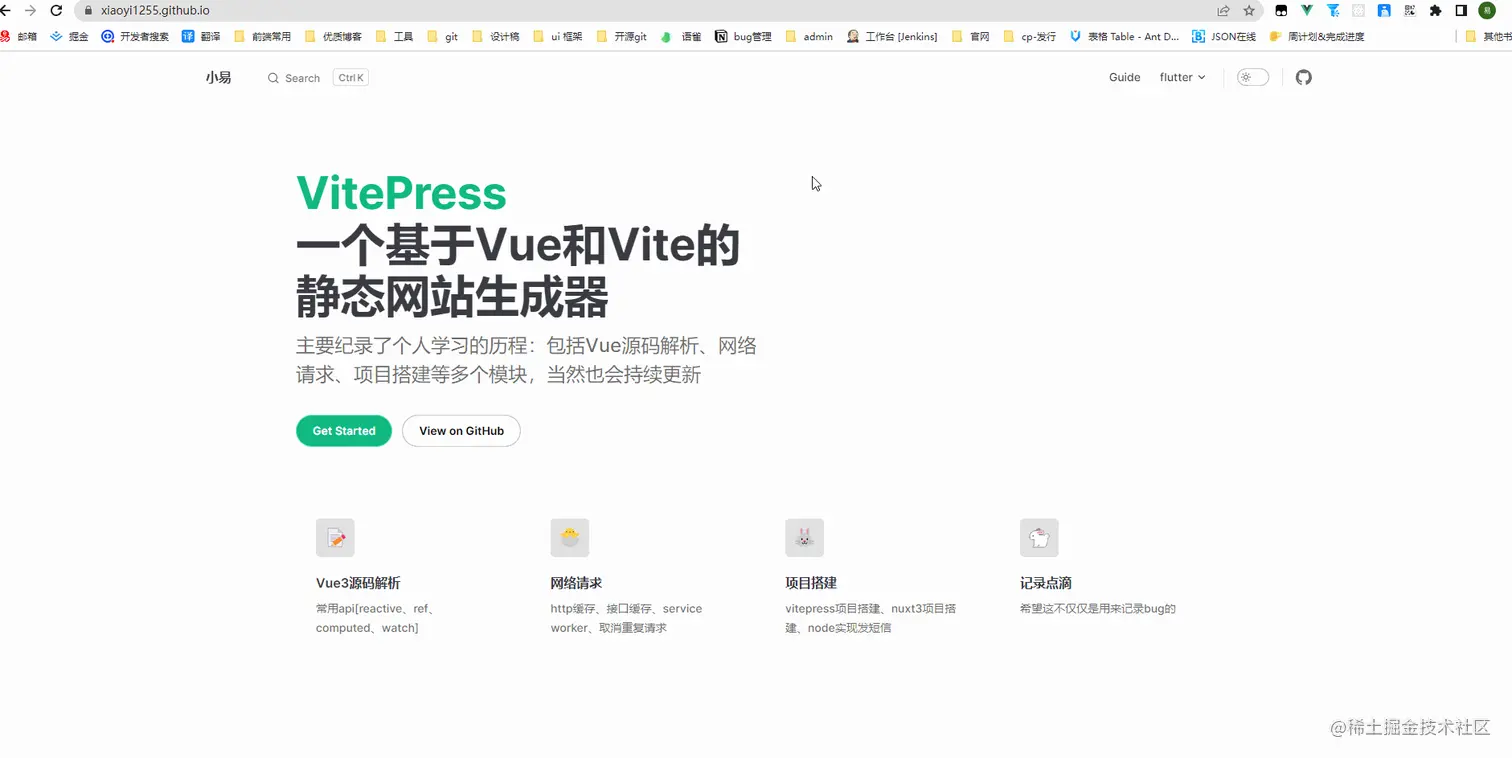
Task: Open the 其他书签 folder at right edge
Action: tap(1488, 36)
